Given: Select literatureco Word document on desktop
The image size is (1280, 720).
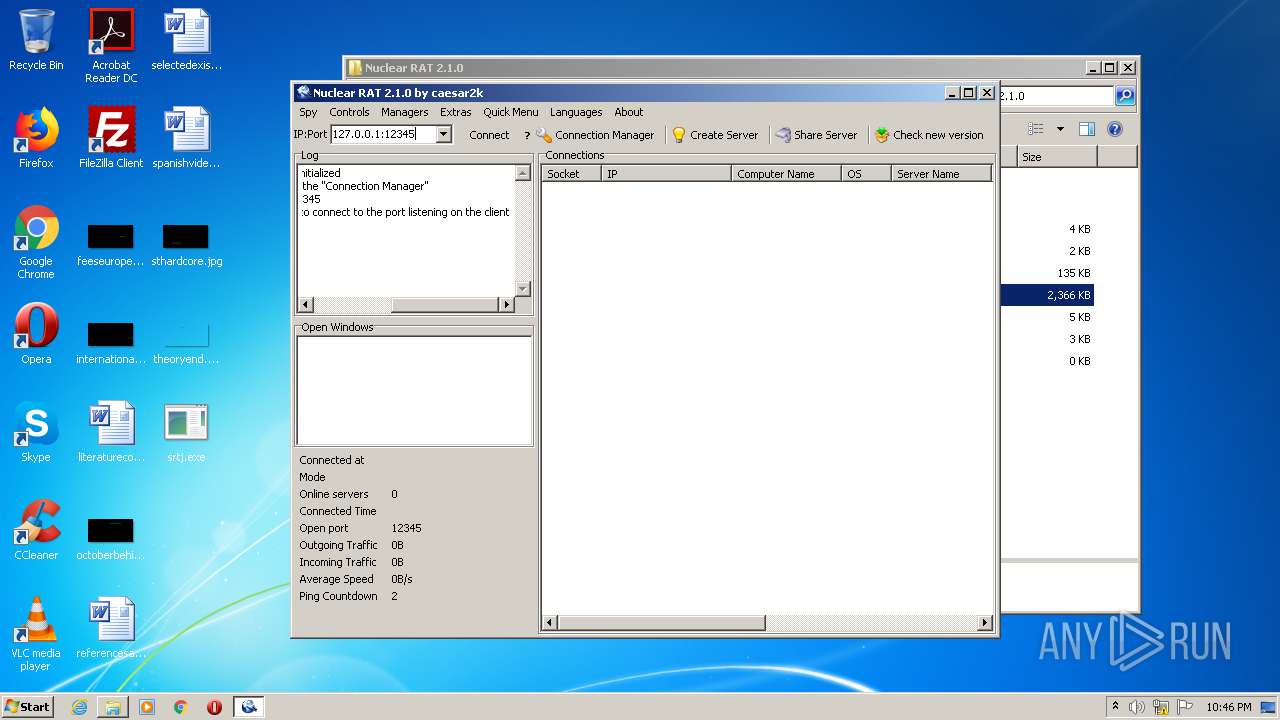Looking at the screenshot, I should [111, 432].
